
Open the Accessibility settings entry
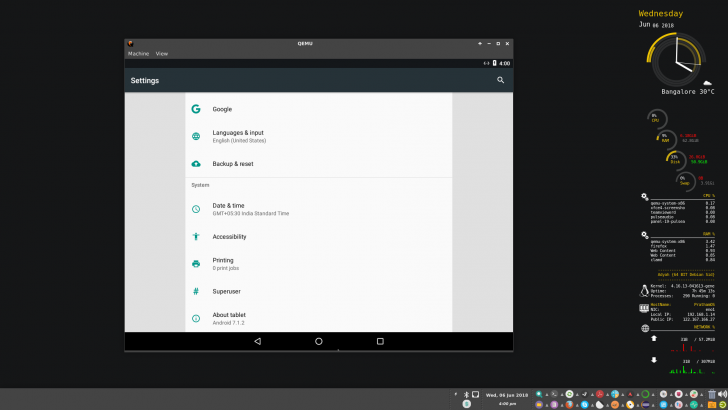(x=229, y=237)
